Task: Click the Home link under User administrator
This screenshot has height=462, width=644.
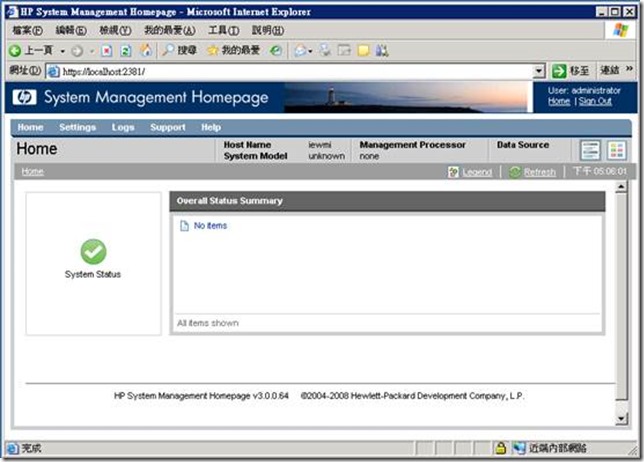Action: (x=559, y=101)
